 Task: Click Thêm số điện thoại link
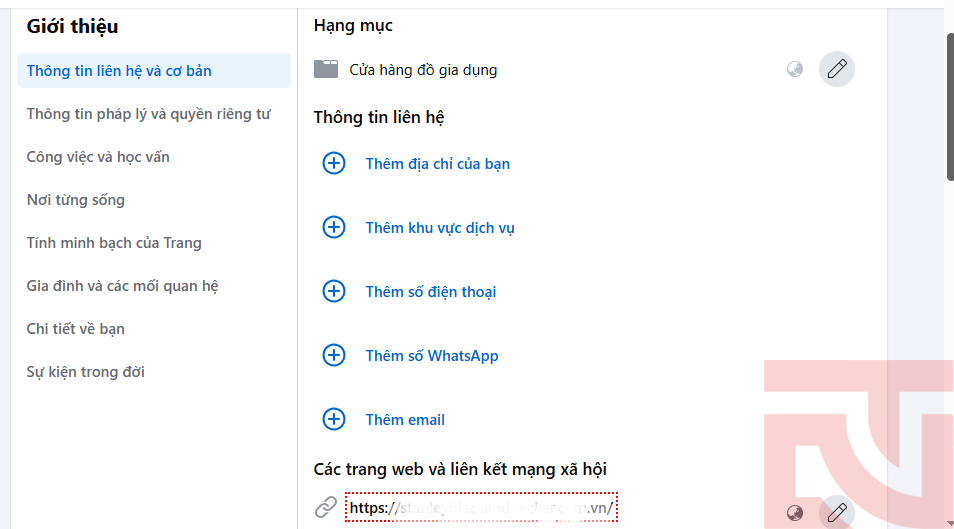coord(431,292)
